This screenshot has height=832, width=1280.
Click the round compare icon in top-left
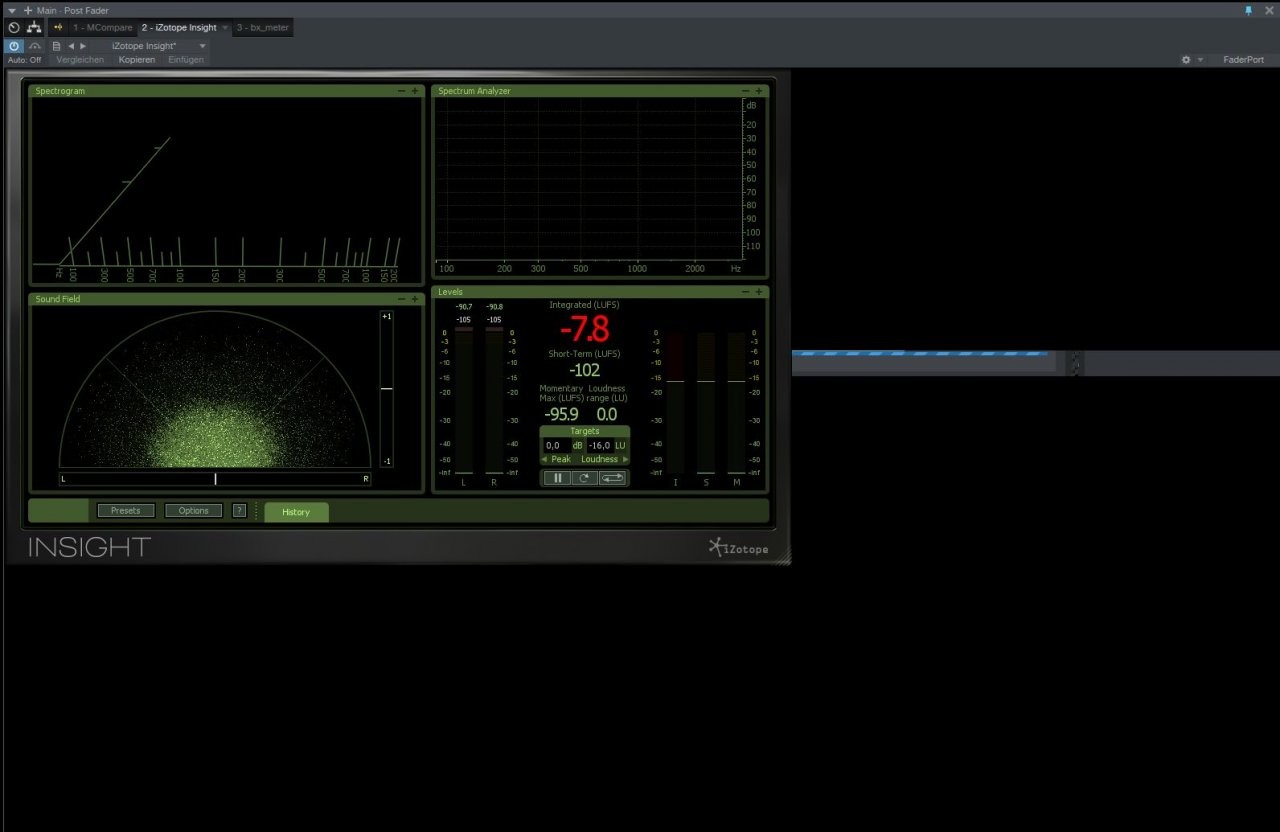point(14,28)
